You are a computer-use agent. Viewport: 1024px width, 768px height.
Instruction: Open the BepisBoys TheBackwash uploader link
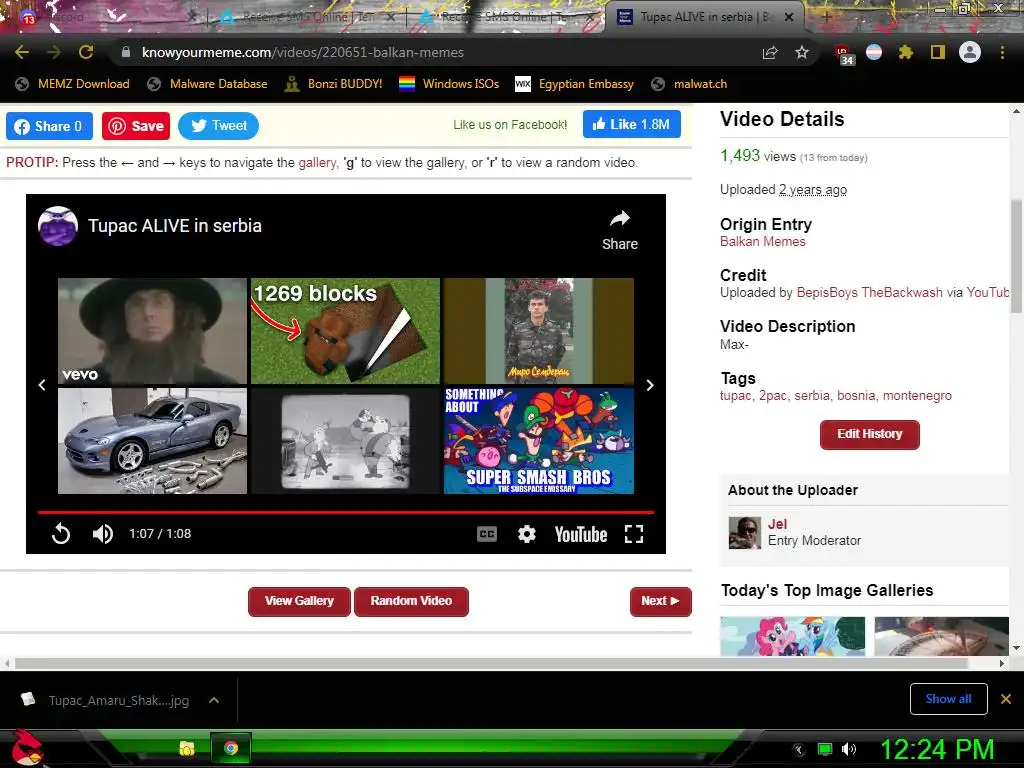869,293
